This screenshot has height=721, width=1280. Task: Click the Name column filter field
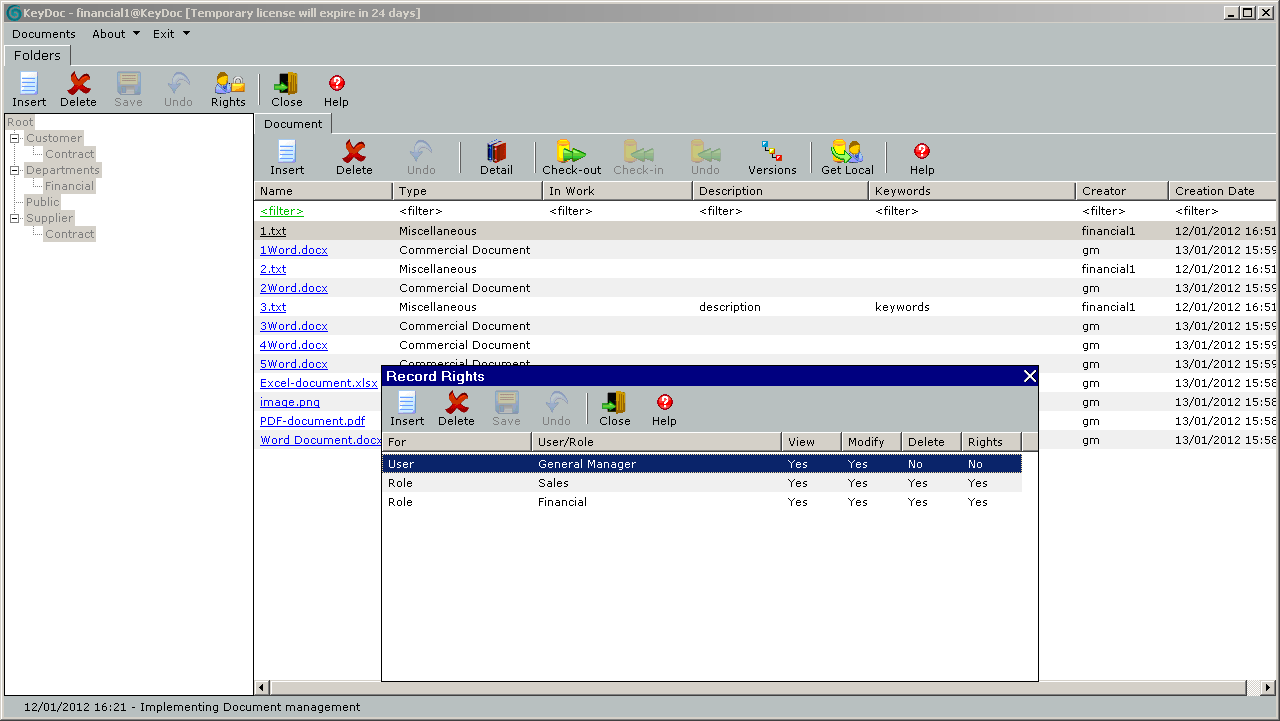pos(282,211)
